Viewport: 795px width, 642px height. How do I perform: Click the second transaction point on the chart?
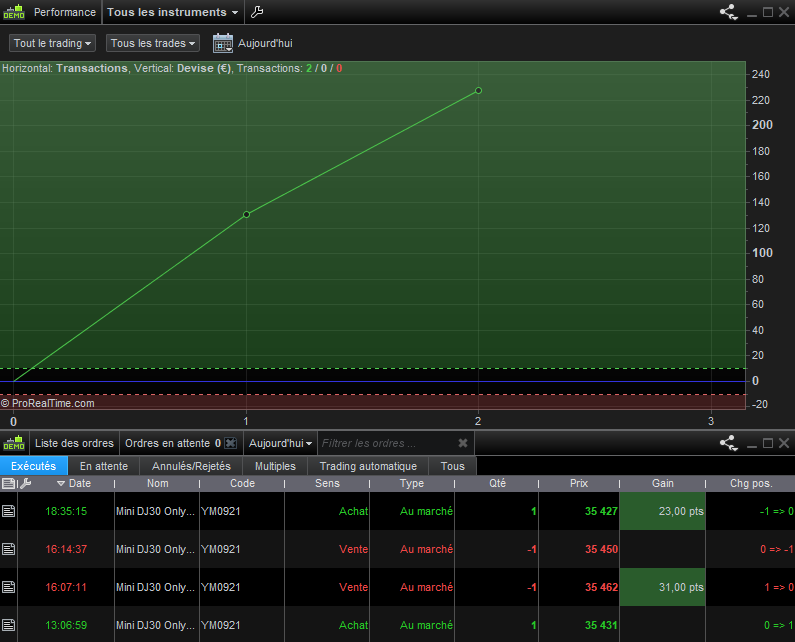[x=478, y=91]
